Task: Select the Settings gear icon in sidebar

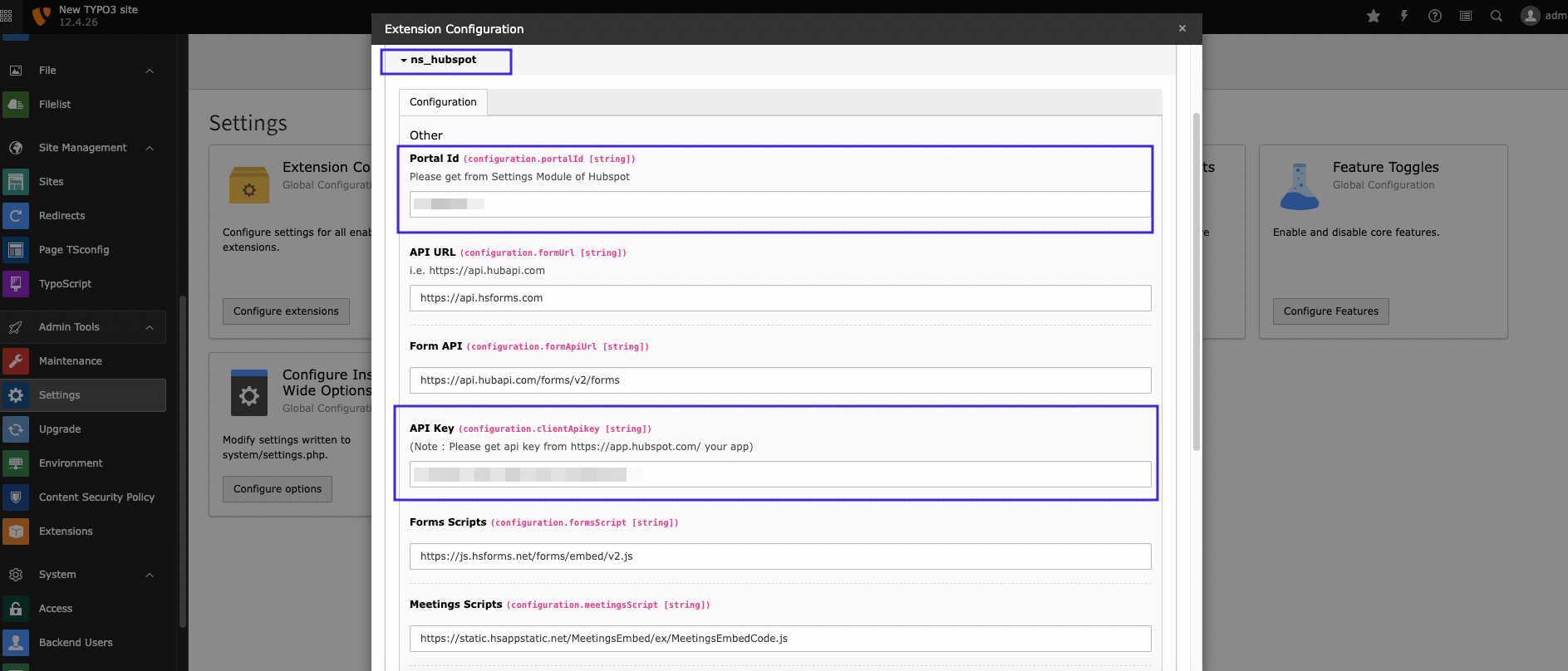Action: pos(16,395)
